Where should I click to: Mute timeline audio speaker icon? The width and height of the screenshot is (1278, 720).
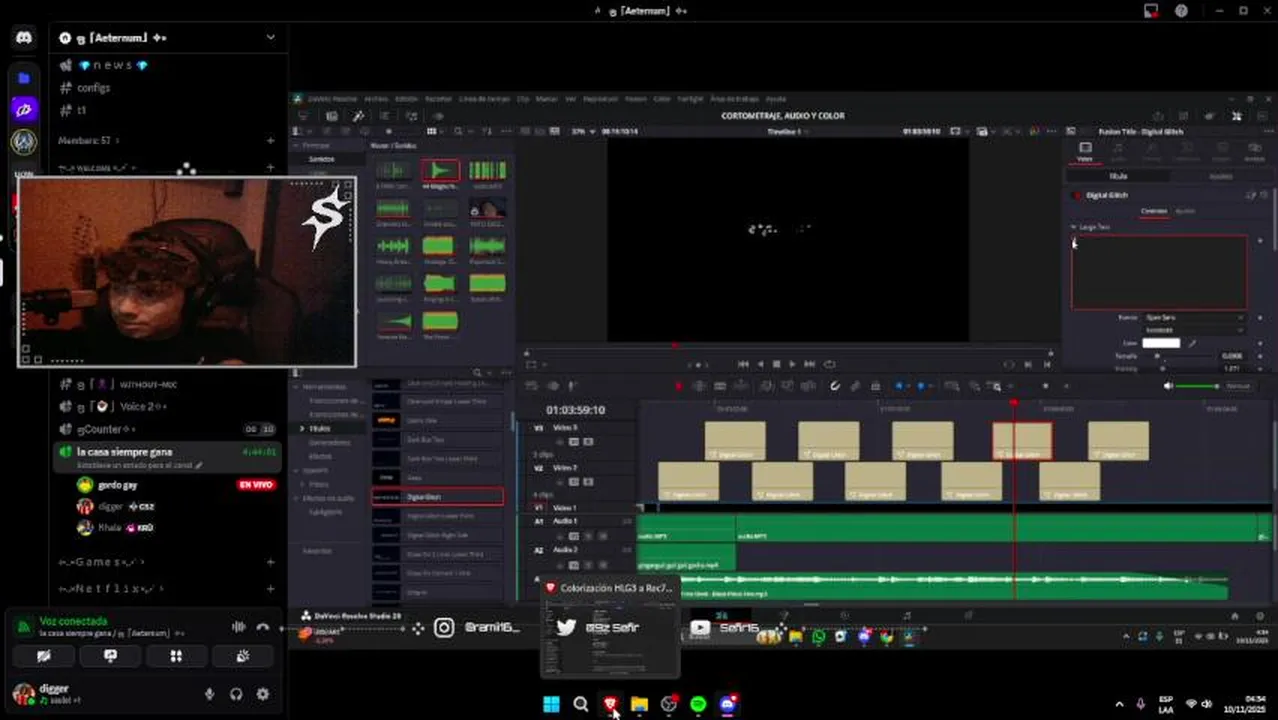(x=1168, y=386)
